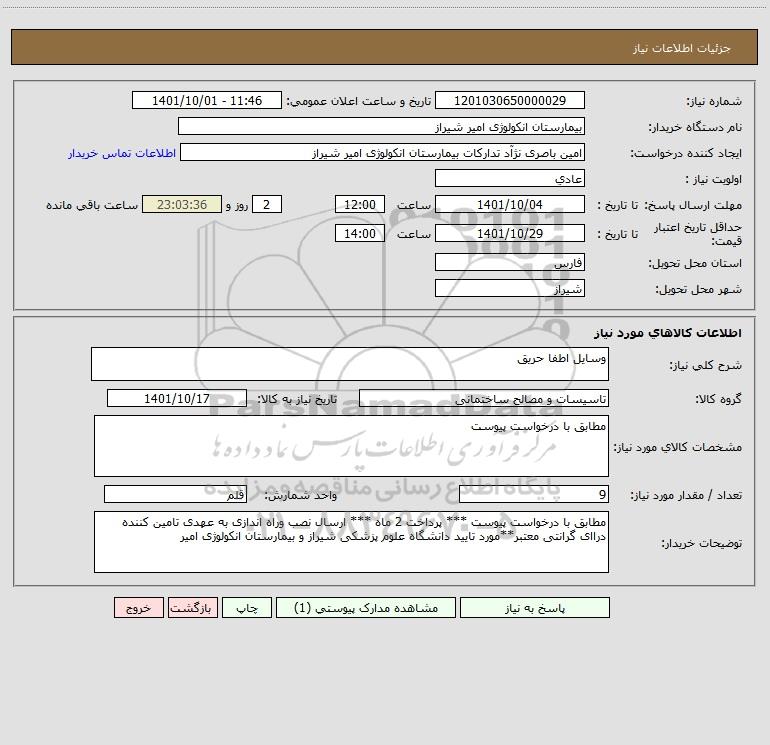Click the پاسخ به نیاز button
This screenshot has width=770, height=745.
click(534, 607)
